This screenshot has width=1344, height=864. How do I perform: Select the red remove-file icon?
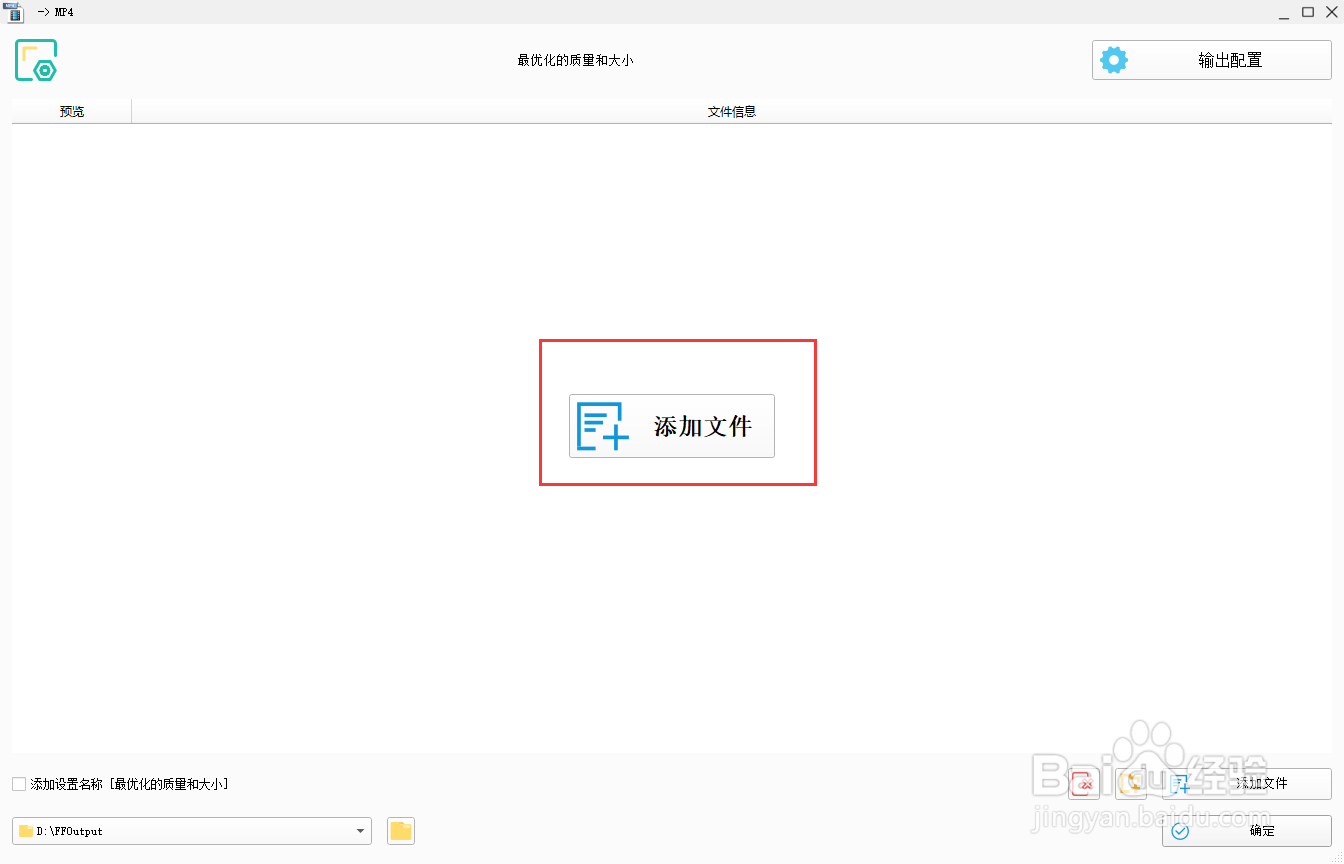click(x=1084, y=784)
